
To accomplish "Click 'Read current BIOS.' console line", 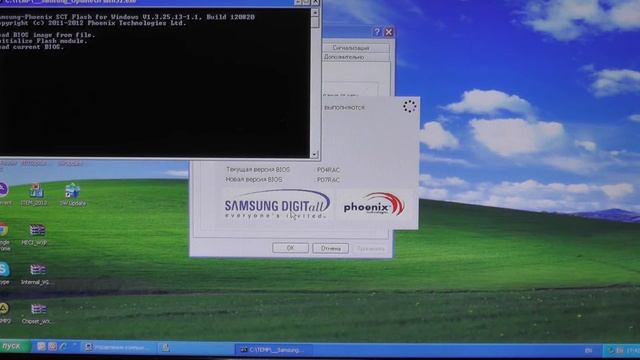I will pos(31,47).
